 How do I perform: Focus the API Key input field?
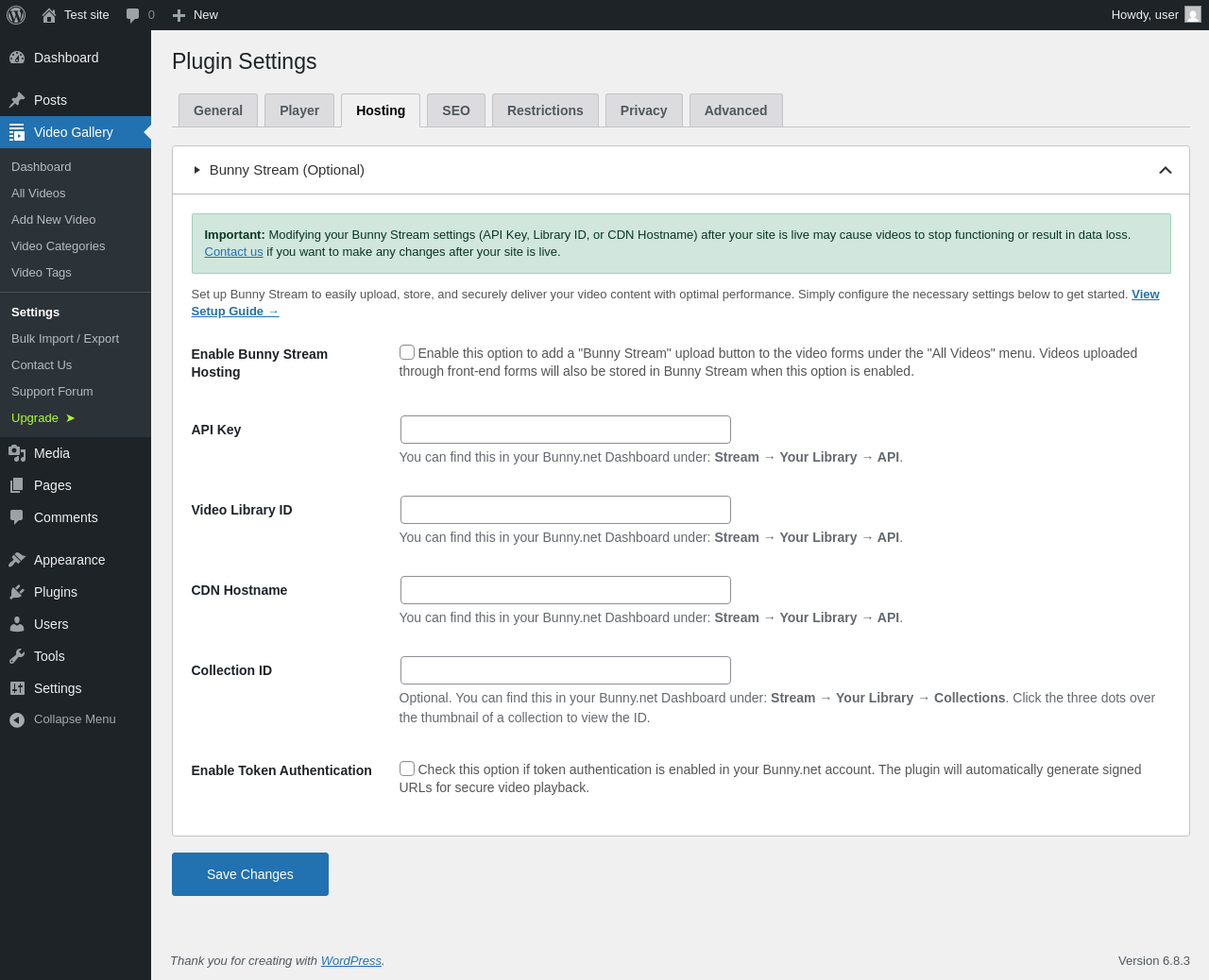tap(565, 430)
